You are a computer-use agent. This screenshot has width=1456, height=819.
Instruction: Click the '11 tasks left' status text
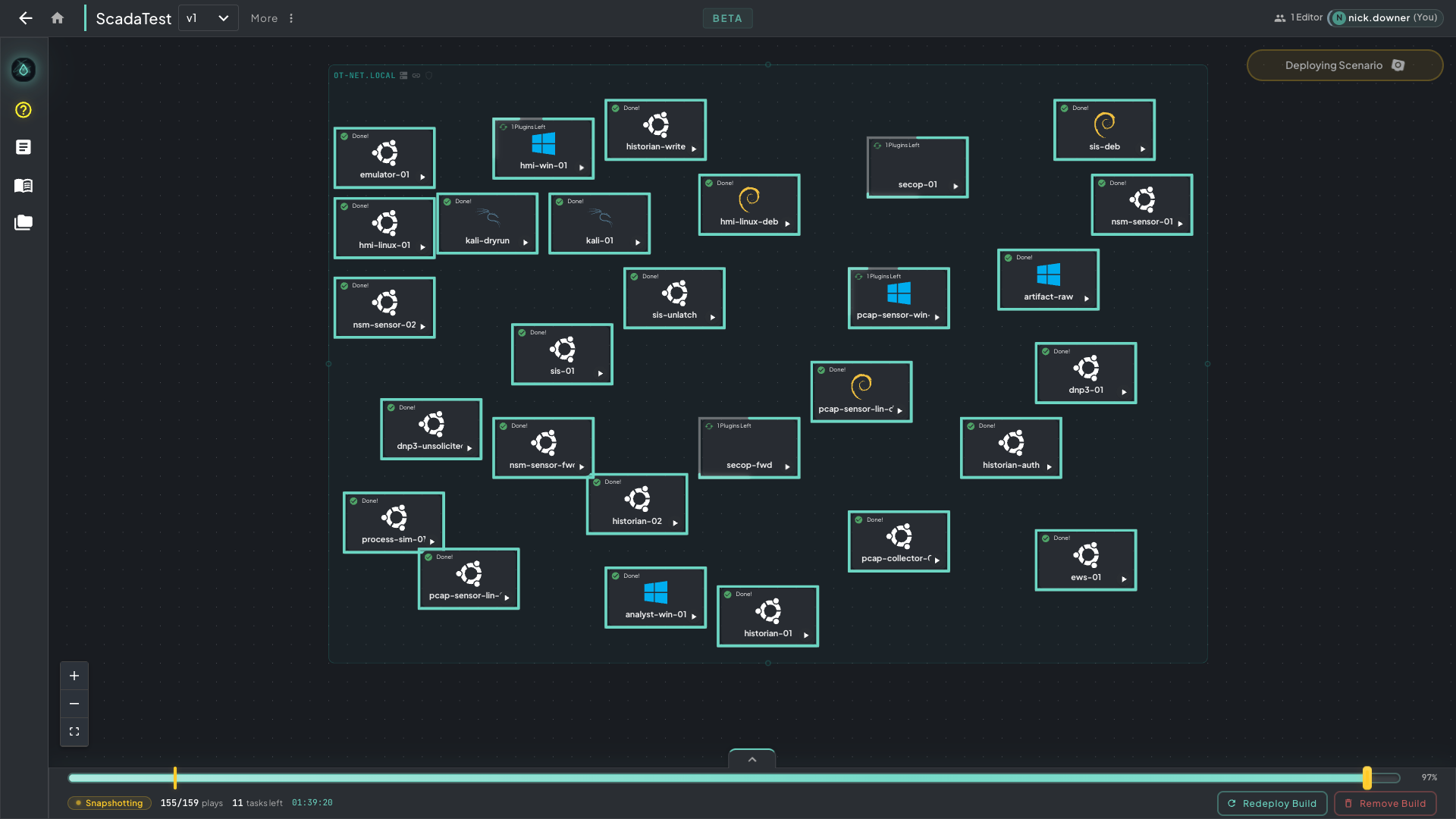tap(257, 803)
